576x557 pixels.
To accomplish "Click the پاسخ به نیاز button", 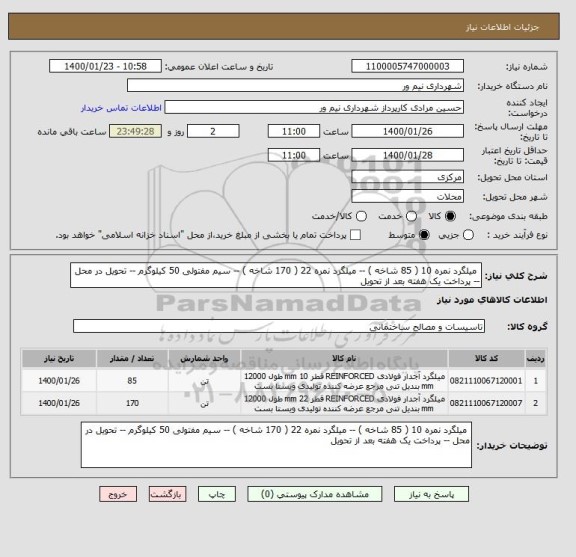I will [431, 494].
